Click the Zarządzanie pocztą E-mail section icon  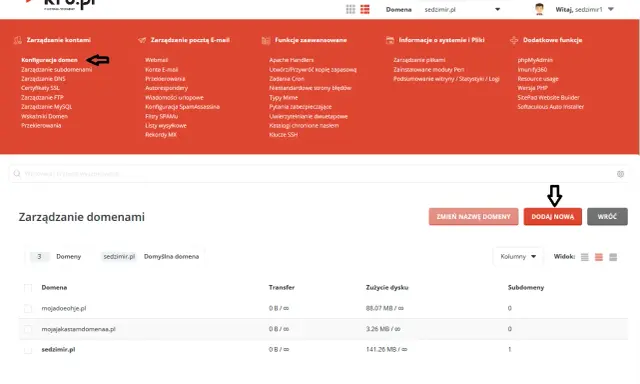(142, 40)
